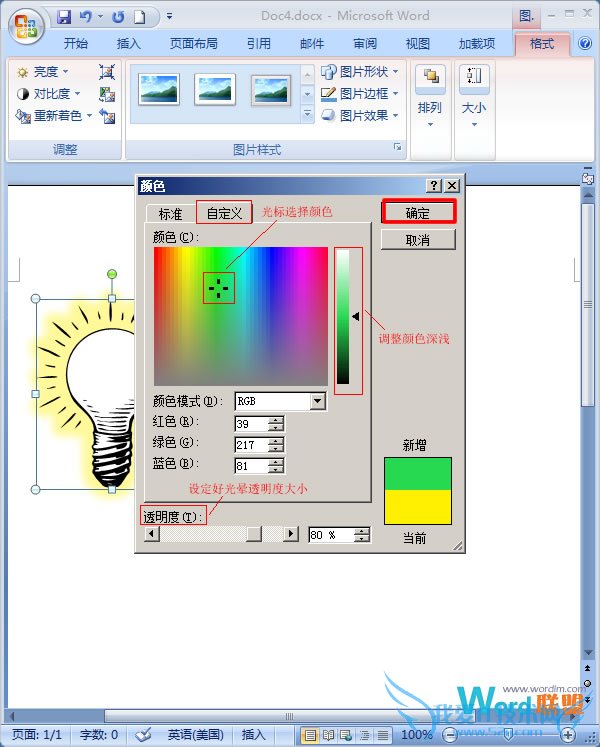Click the red value spinner arrows
The image size is (600, 747).
click(276, 424)
